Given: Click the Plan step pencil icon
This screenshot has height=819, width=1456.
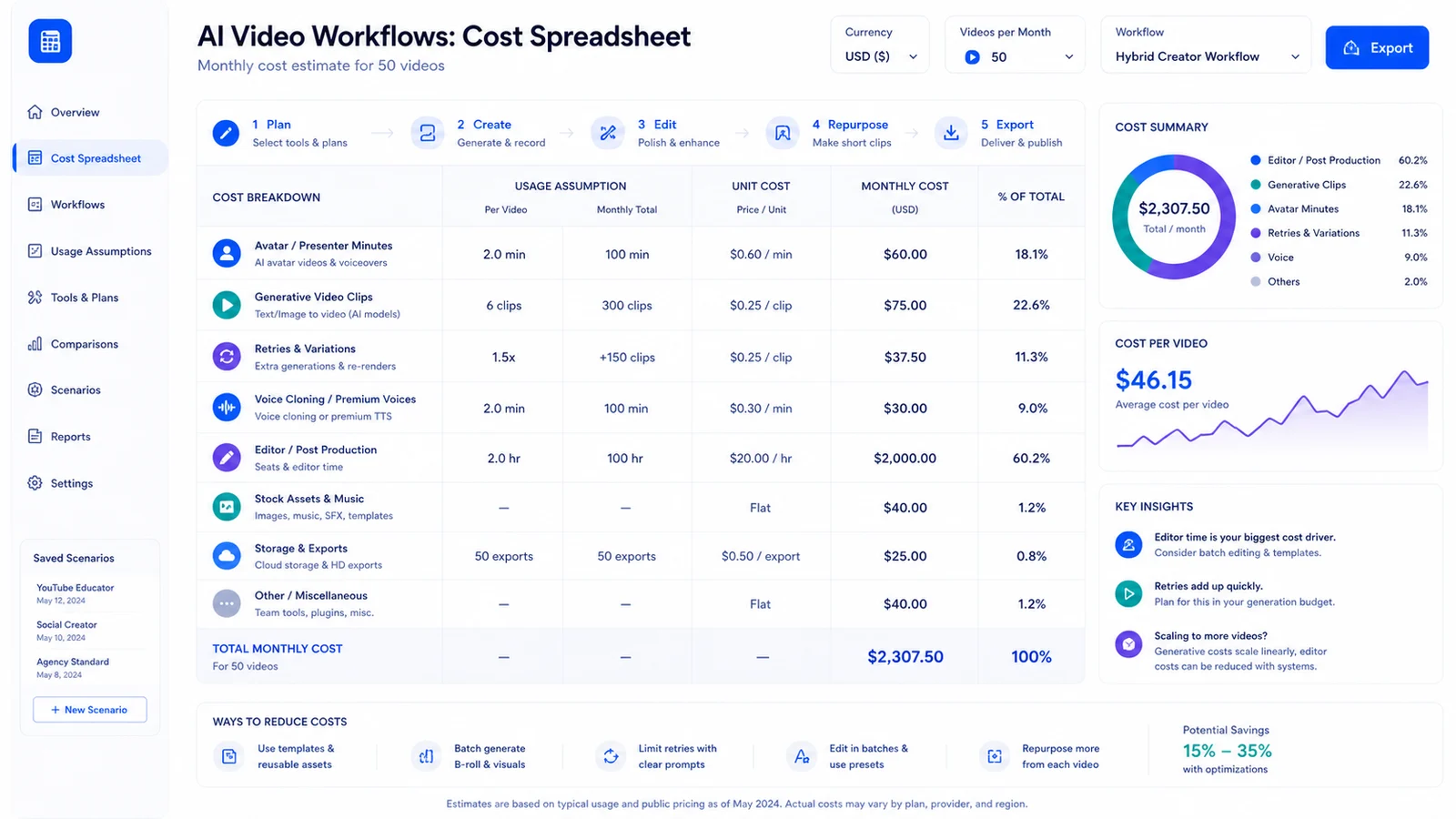Looking at the screenshot, I should [226, 133].
